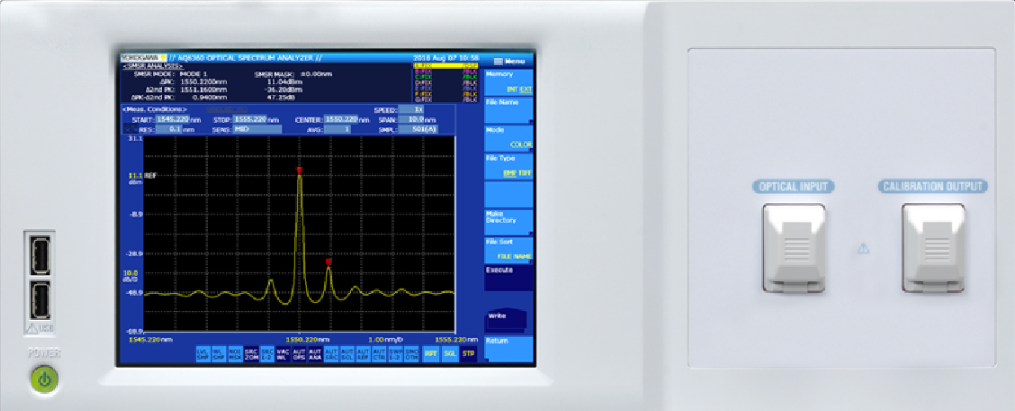Click the SRC ZOM icon in bottom toolbar
The image size is (1015, 411).
click(250, 353)
